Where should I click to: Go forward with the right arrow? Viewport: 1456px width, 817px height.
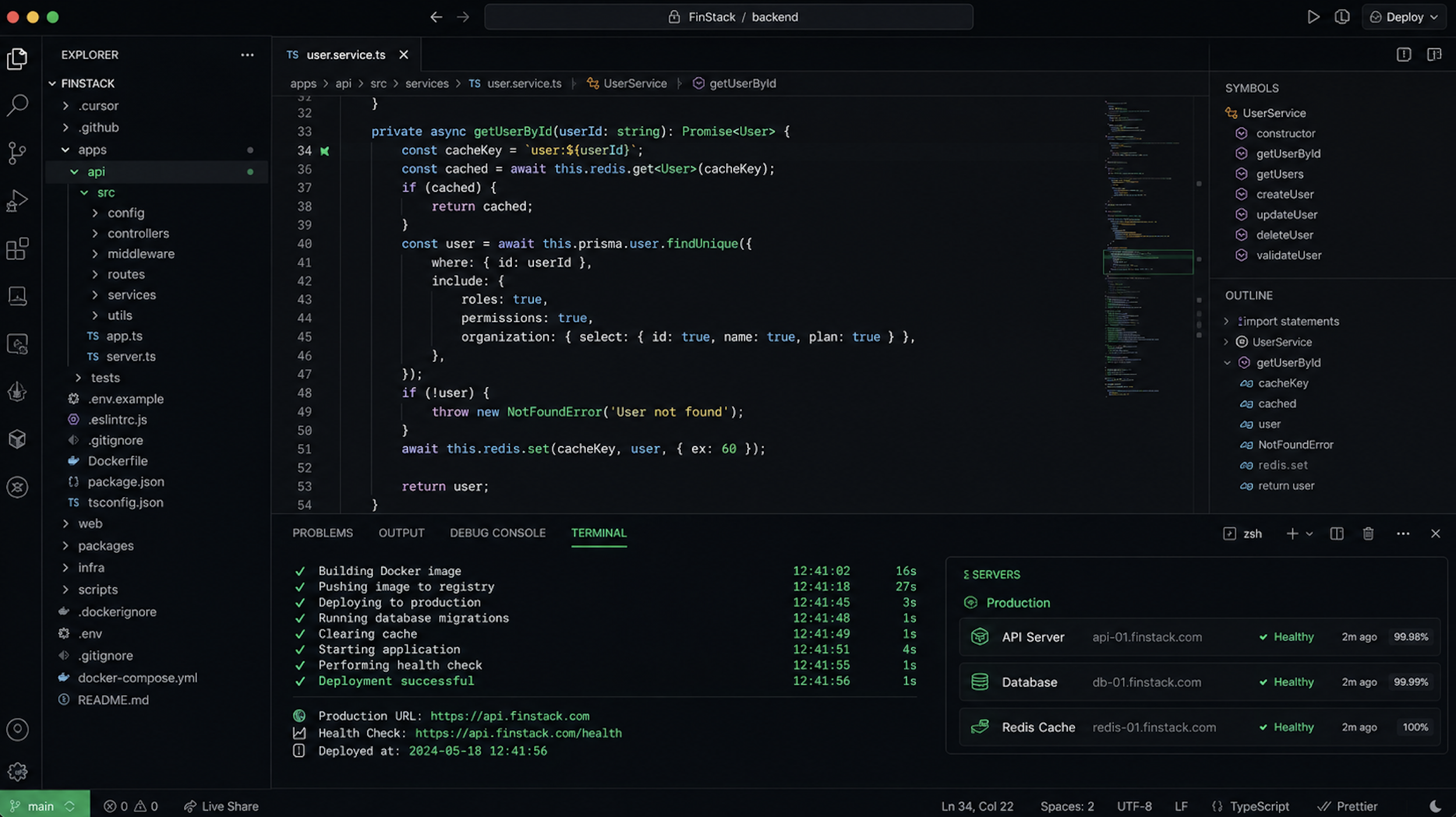pos(463,17)
